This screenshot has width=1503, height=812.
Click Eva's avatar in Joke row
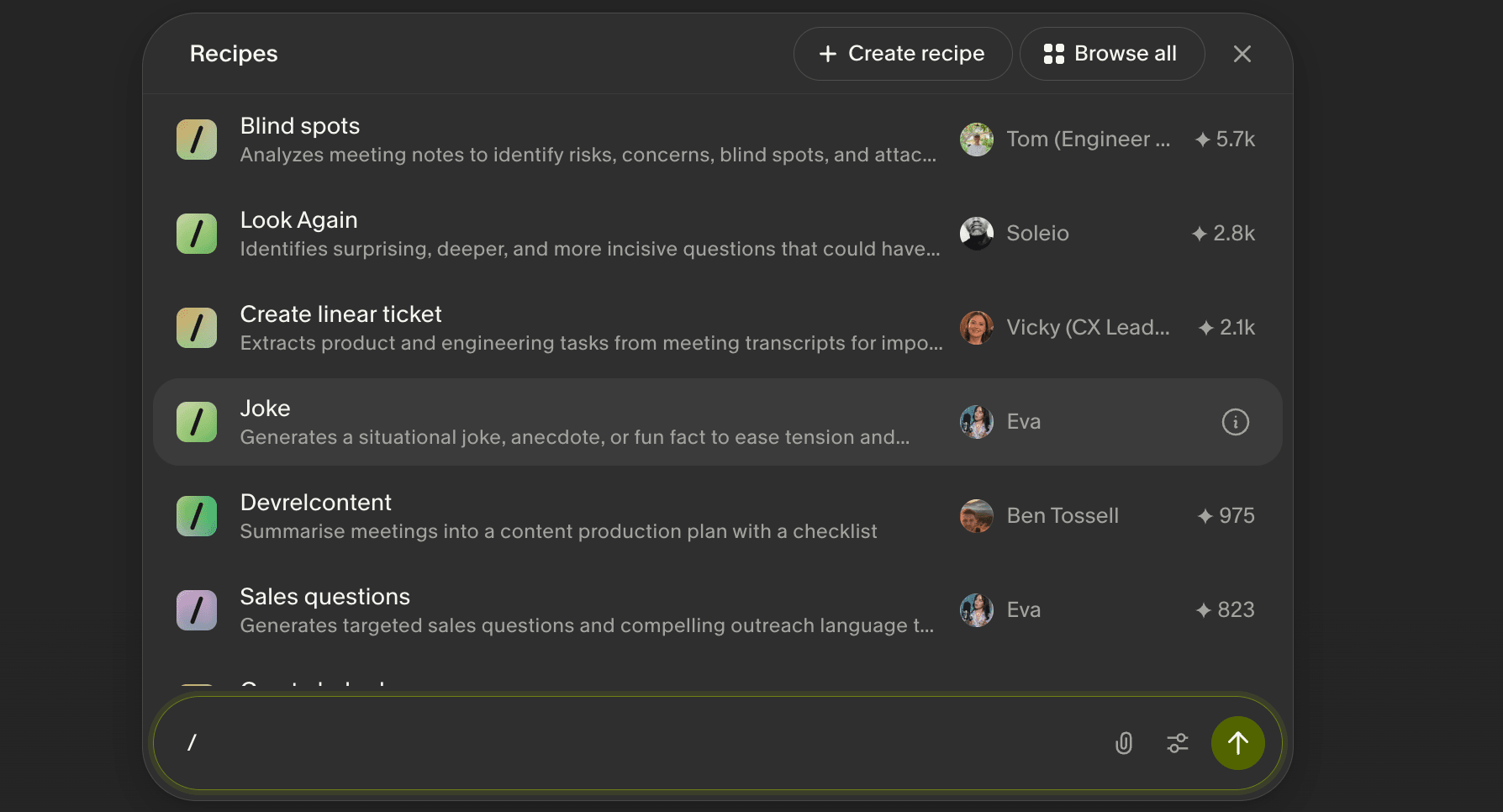(977, 422)
